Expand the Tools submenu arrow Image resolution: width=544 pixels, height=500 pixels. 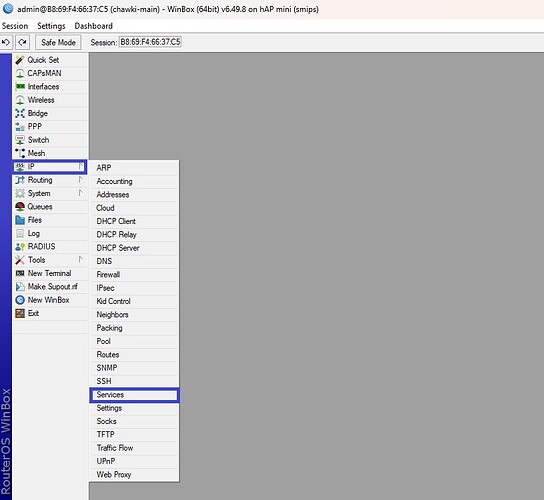80,260
